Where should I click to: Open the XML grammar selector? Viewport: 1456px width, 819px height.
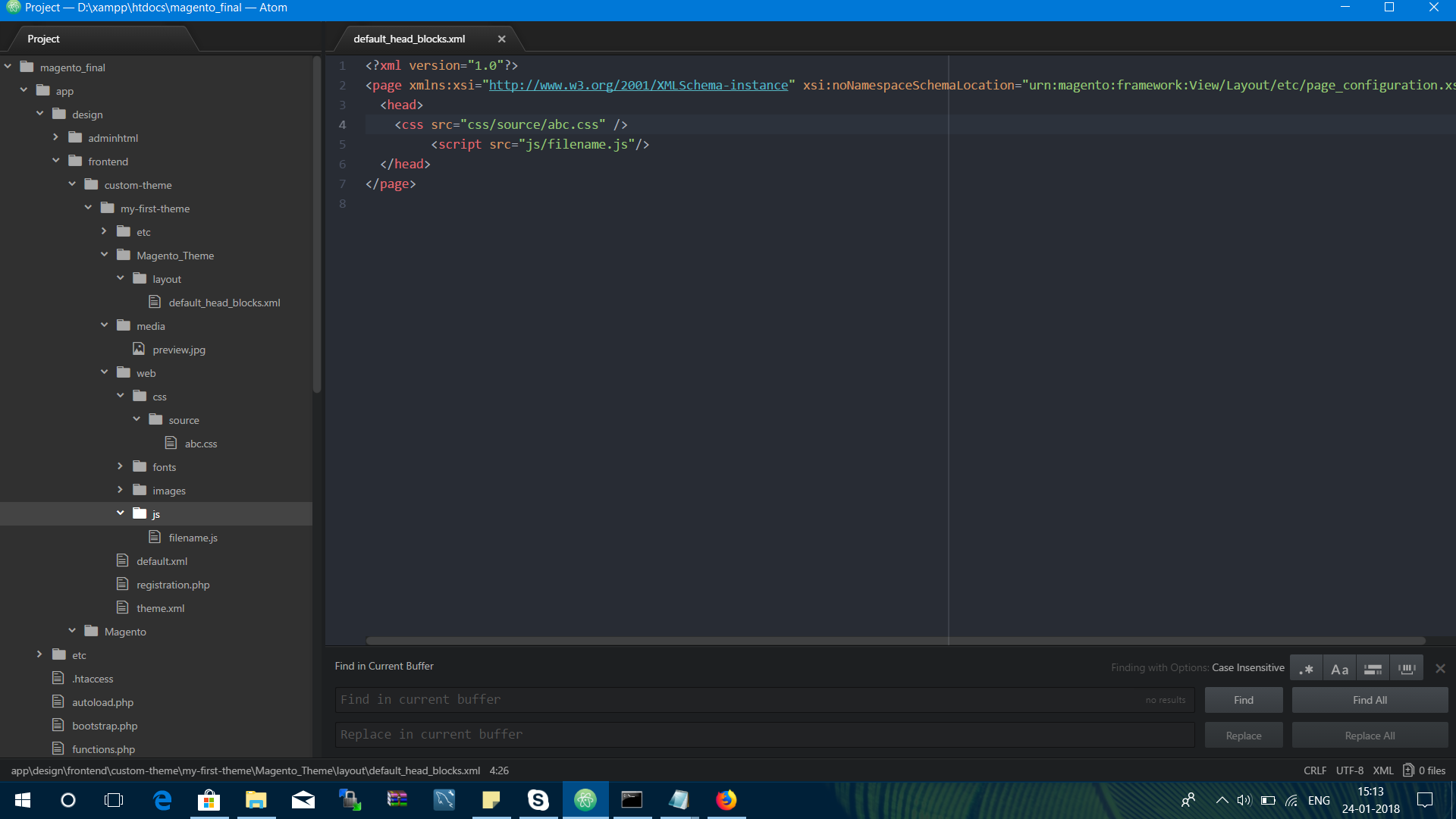[x=1383, y=770]
